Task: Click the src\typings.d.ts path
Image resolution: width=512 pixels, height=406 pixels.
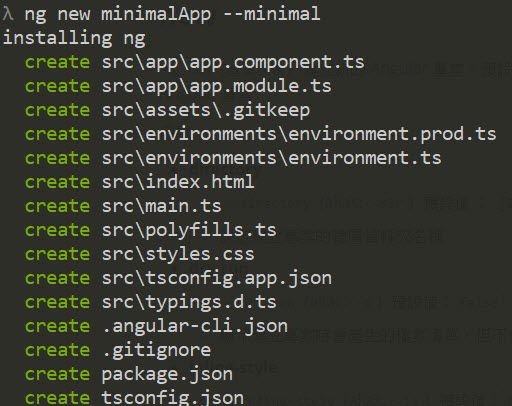Action: 189,302
